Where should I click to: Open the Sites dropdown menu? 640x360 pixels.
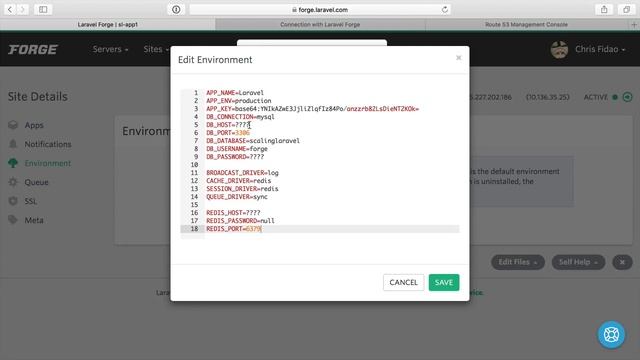156,49
